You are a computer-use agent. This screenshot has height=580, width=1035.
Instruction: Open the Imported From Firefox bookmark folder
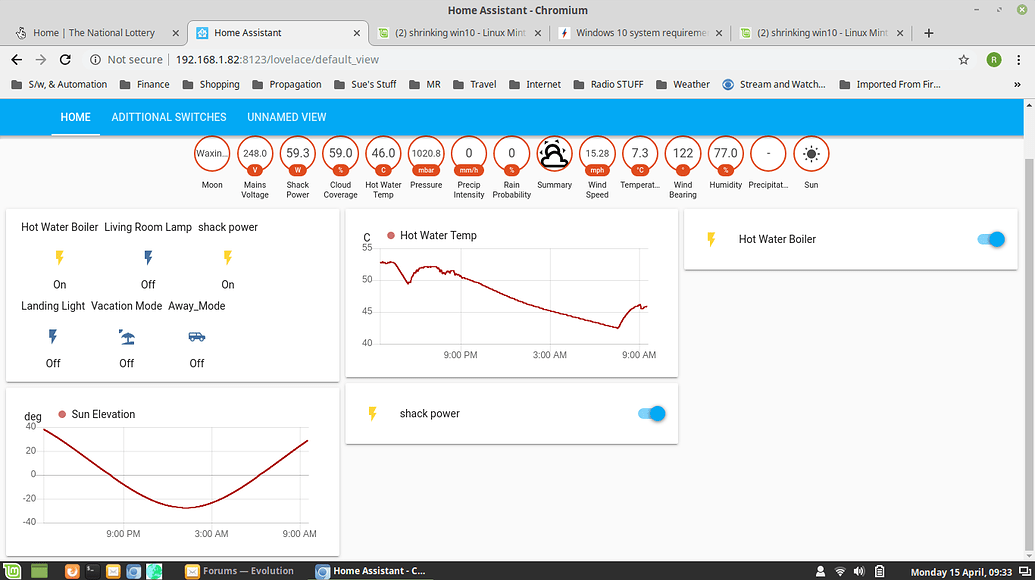(890, 84)
